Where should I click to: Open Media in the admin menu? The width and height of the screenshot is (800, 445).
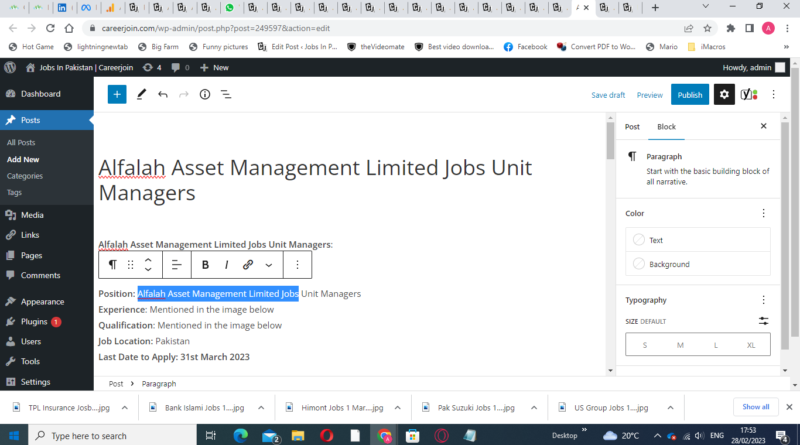[x=32, y=215]
